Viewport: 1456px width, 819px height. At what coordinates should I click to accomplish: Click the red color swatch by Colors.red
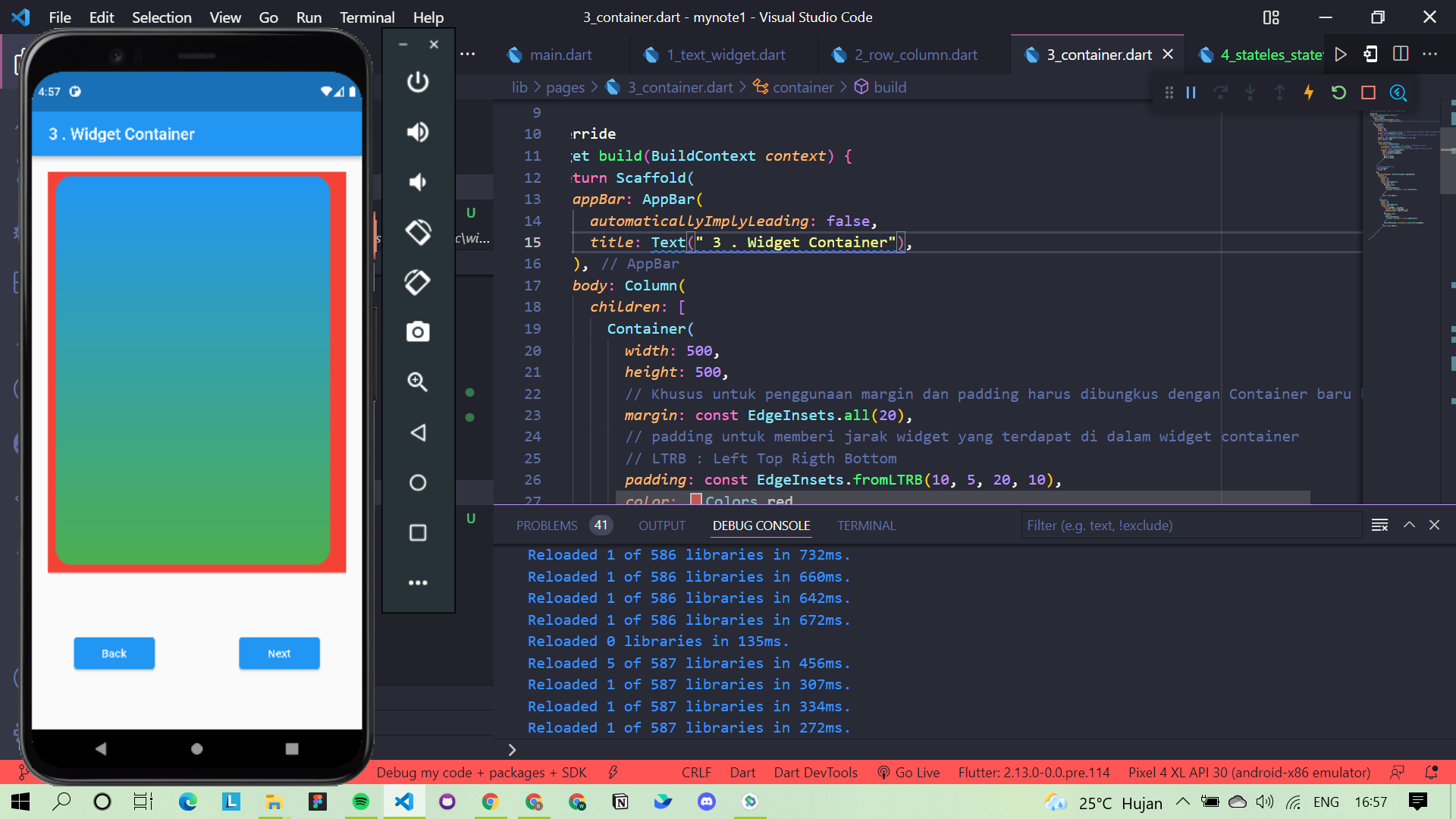[696, 500]
